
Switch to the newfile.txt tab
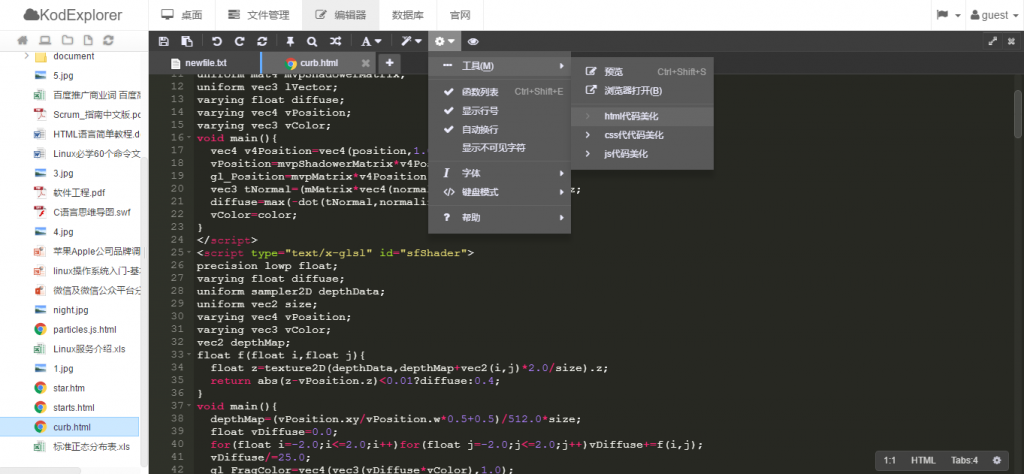click(x=199, y=63)
